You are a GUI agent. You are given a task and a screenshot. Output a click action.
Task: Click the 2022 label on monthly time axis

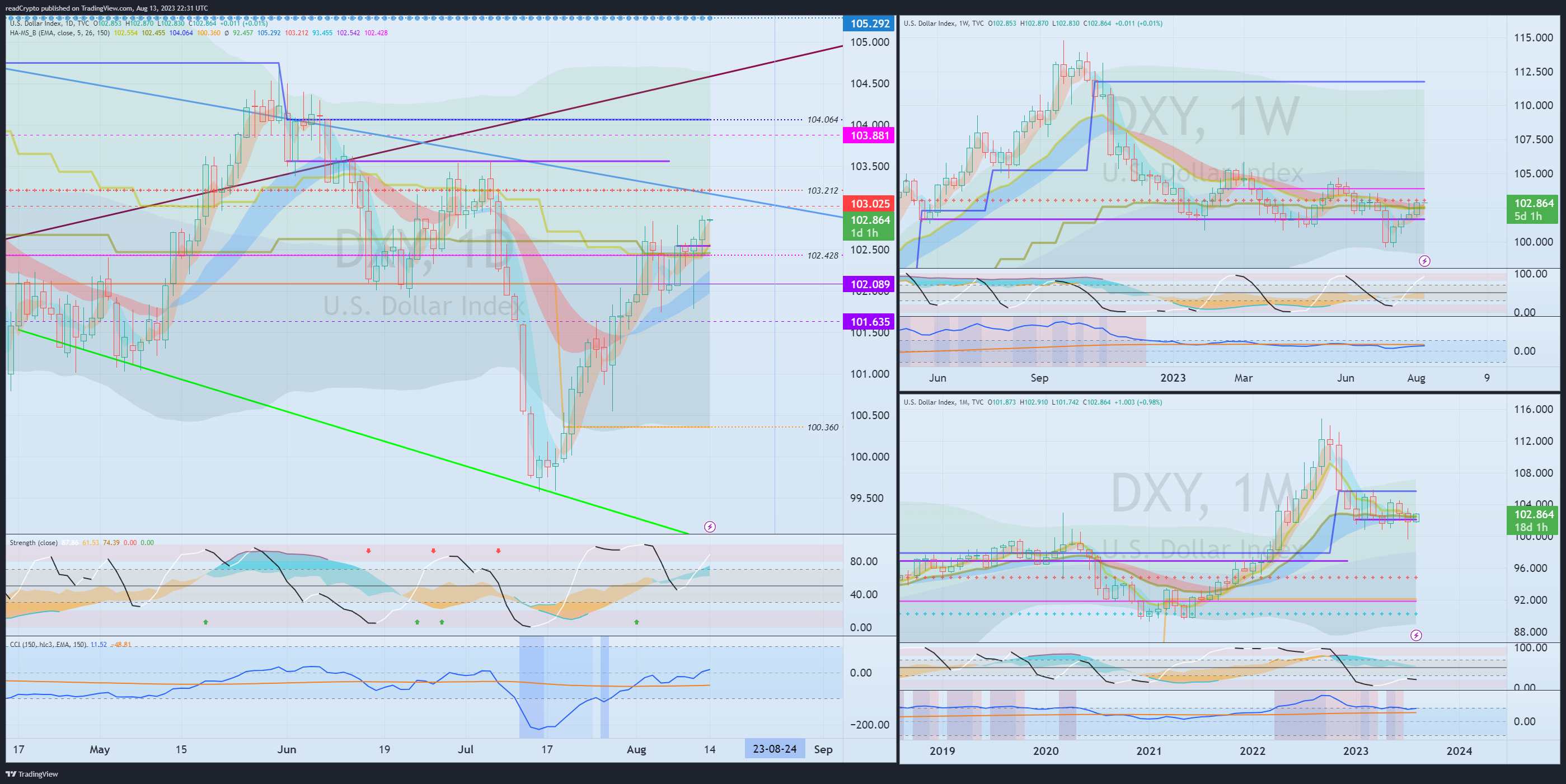1253,750
